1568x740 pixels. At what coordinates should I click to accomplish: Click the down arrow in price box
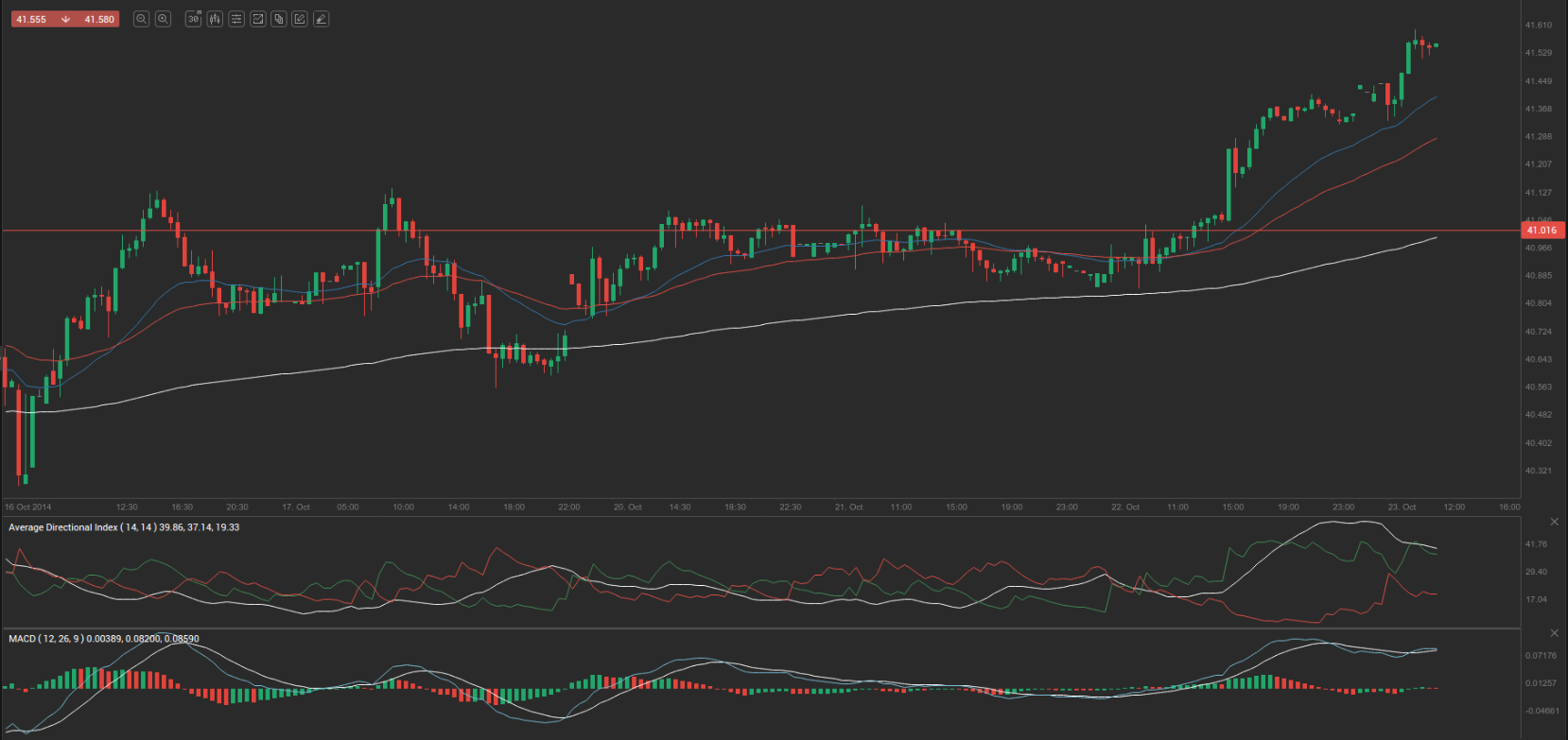coord(65,19)
